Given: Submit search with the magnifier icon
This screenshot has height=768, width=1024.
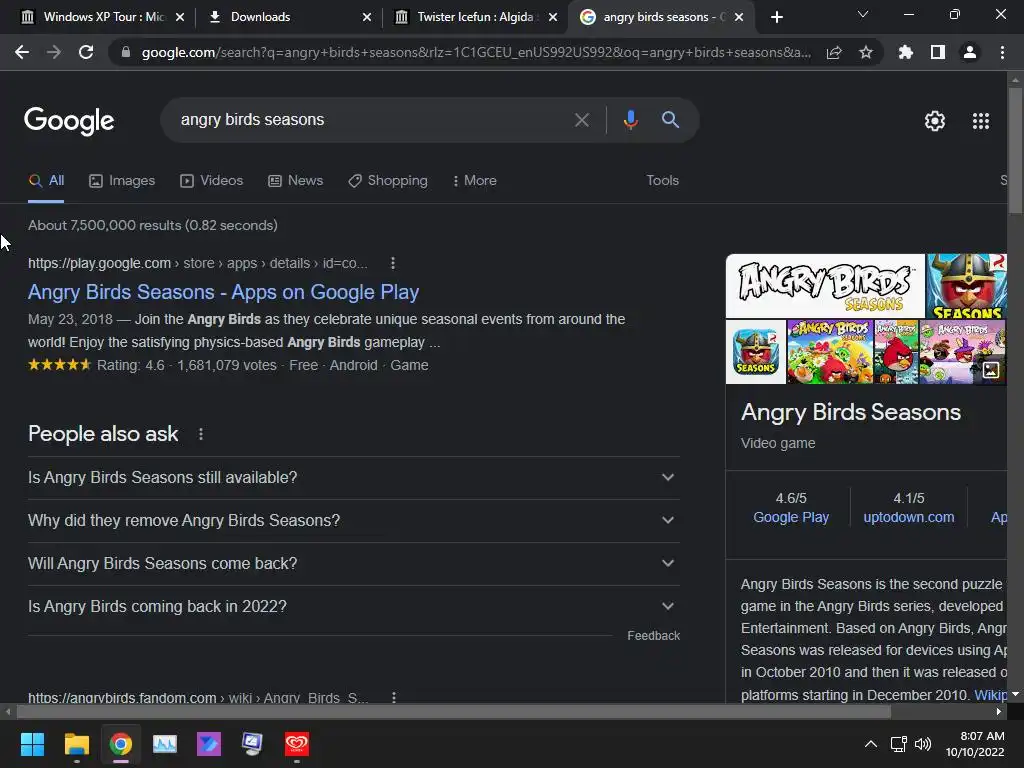Looking at the screenshot, I should click(x=670, y=120).
